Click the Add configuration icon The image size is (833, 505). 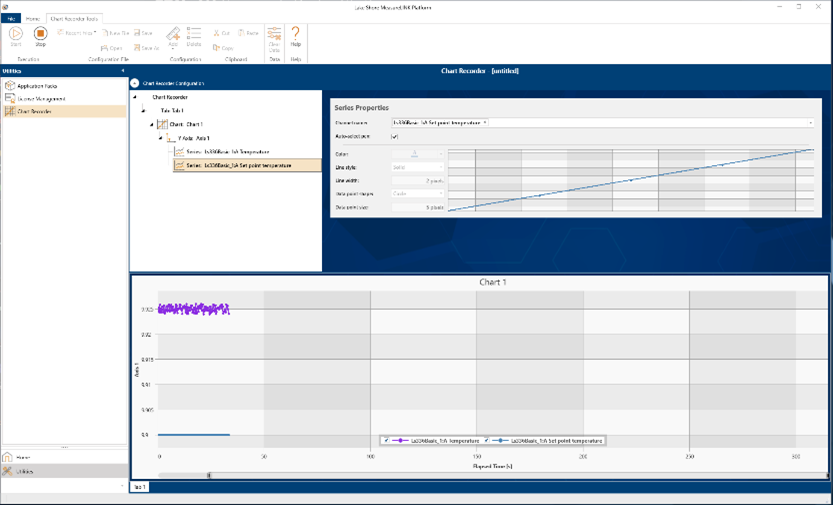(173, 37)
